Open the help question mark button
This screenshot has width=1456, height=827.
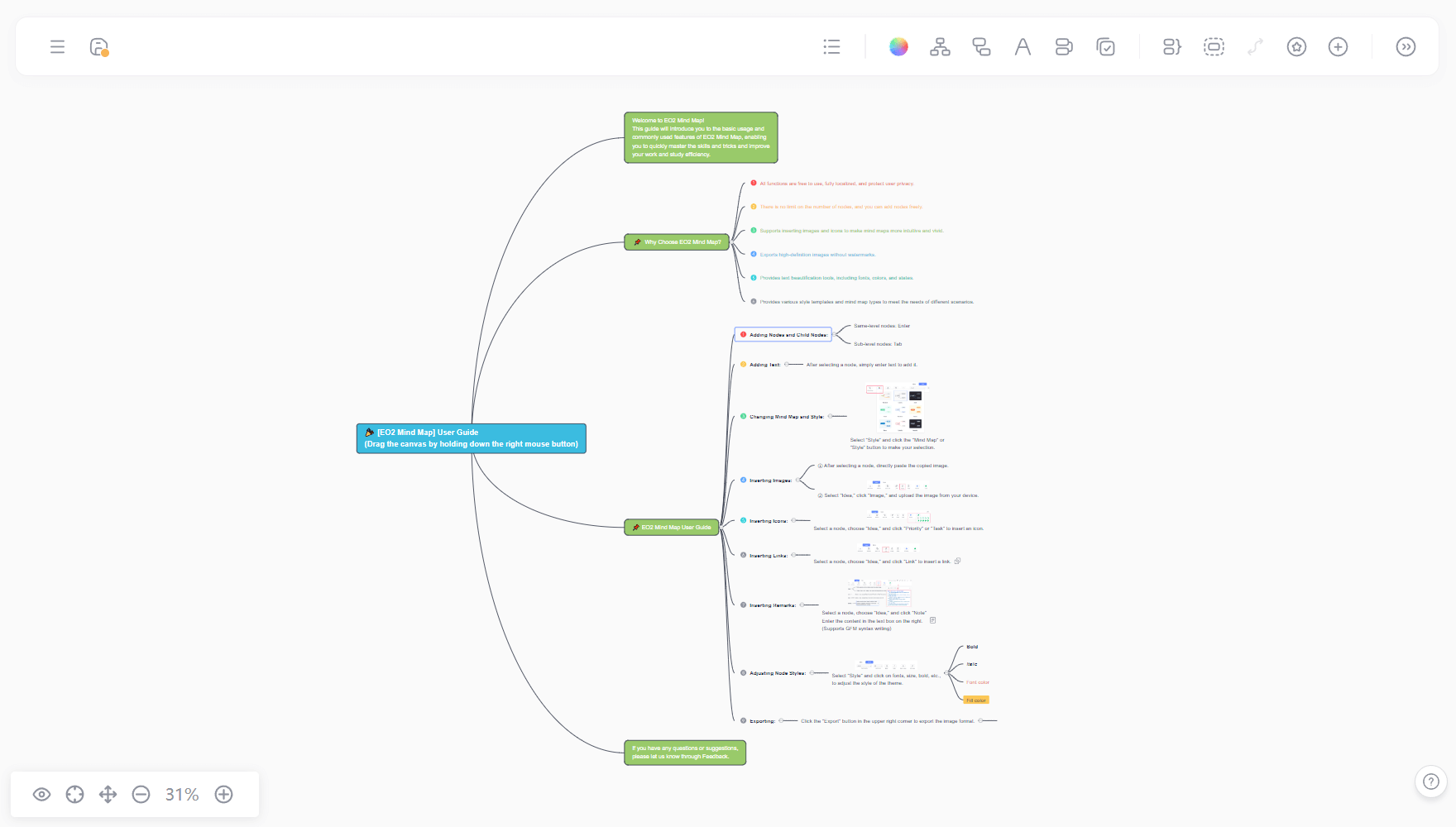(x=1430, y=782)
